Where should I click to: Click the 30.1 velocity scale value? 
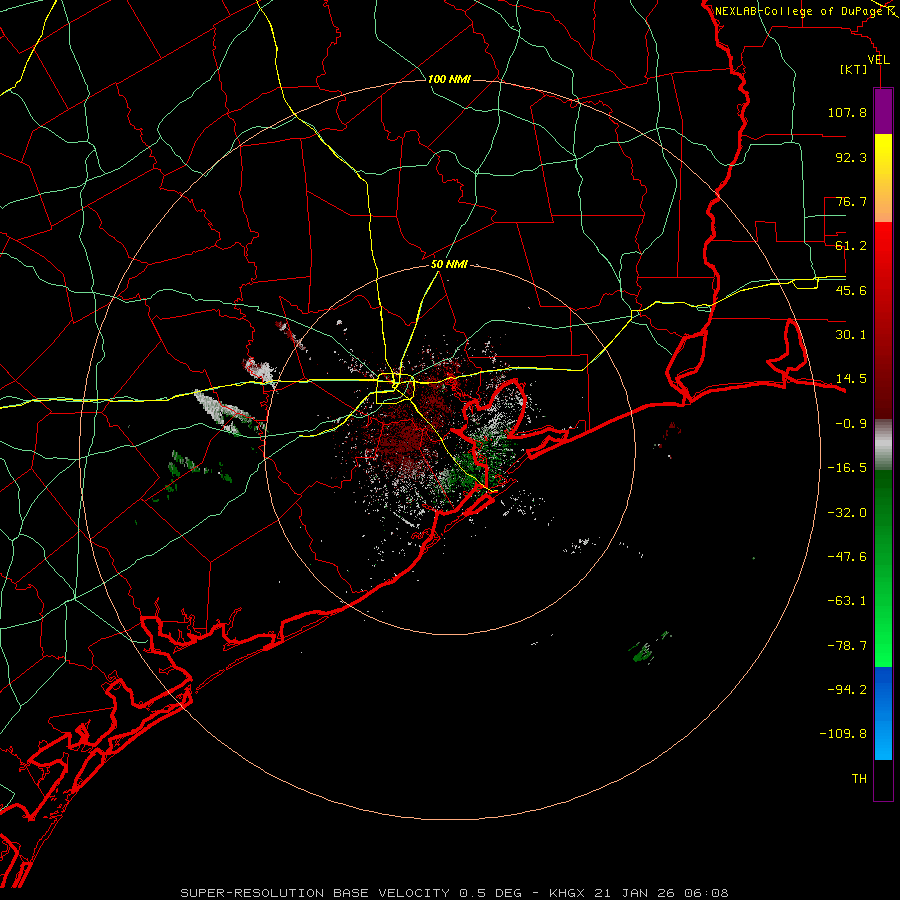tap(851, 335)
